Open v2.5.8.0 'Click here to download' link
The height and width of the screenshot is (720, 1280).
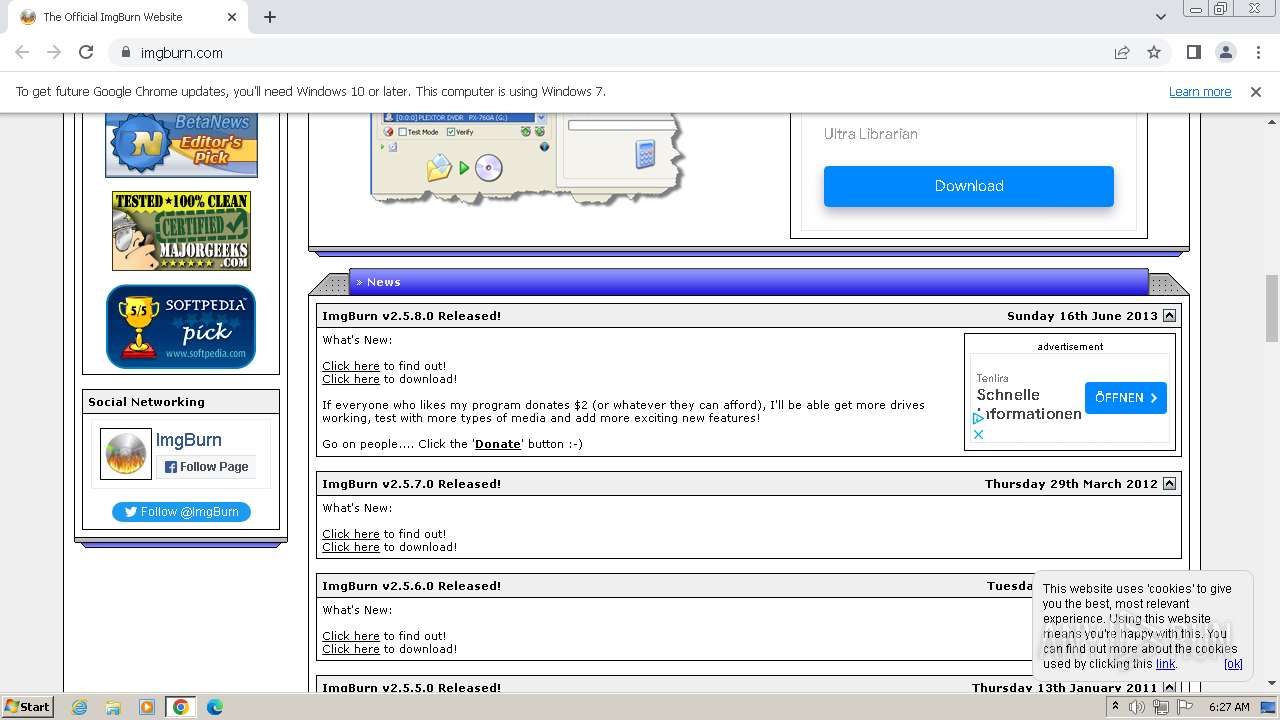tap(351, 379)
